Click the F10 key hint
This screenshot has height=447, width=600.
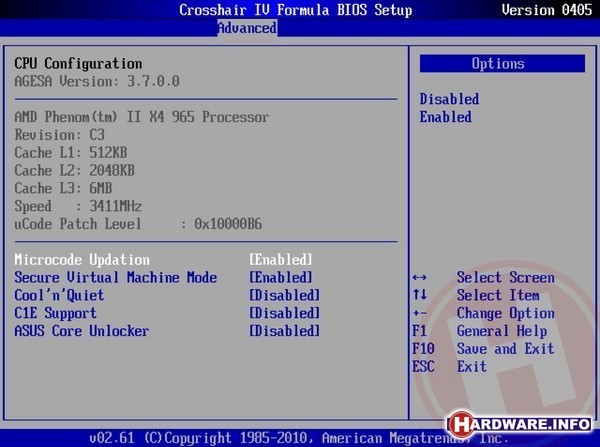(423, 349)
